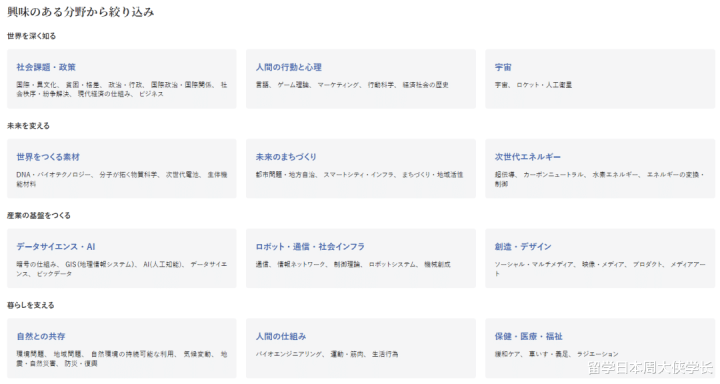720x384 pixels.
Task: Click the 次世代電池 keyword
Action: pos(182,175)
